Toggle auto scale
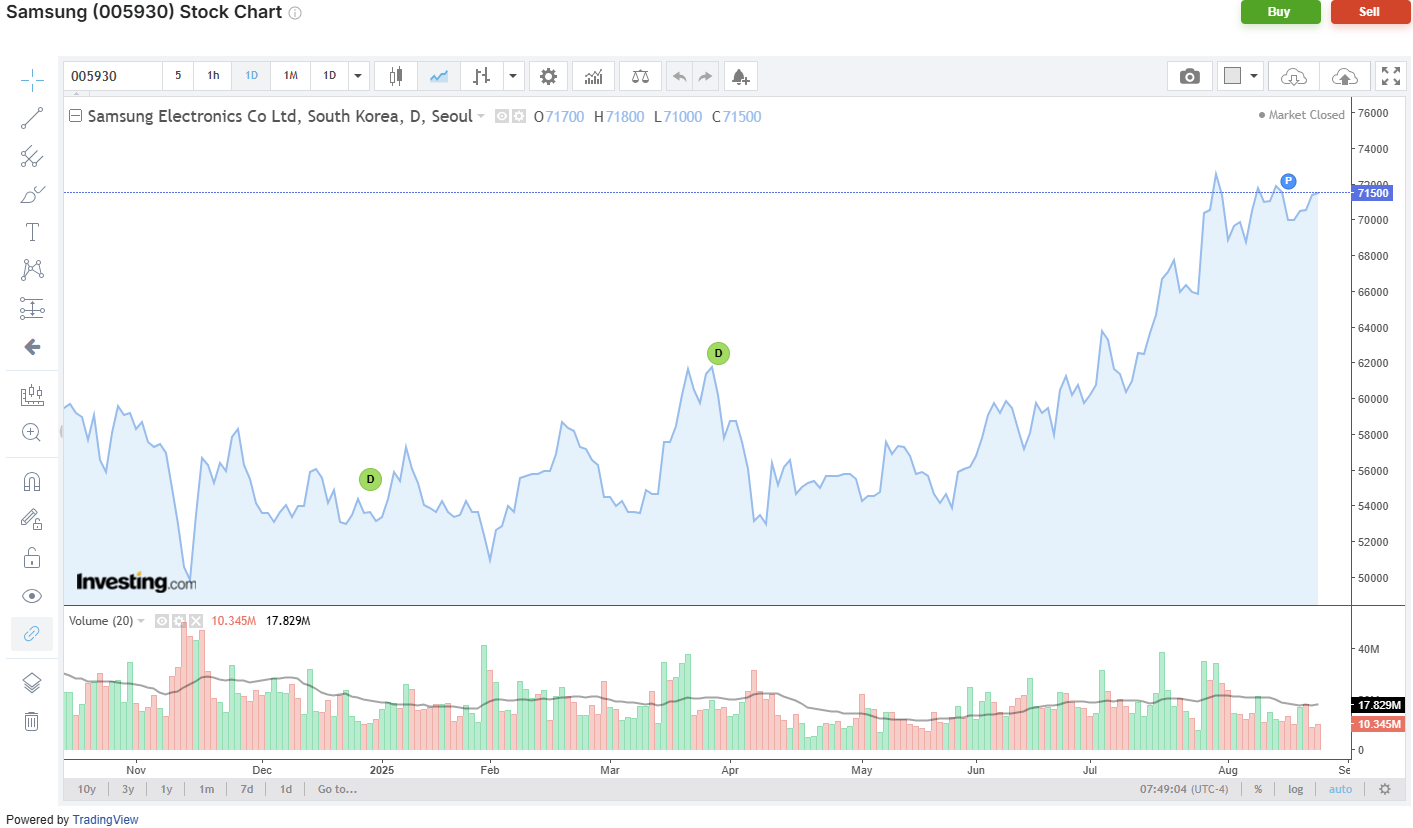The height and width of the screenshot is (828, 1413). pos(1340,789)
